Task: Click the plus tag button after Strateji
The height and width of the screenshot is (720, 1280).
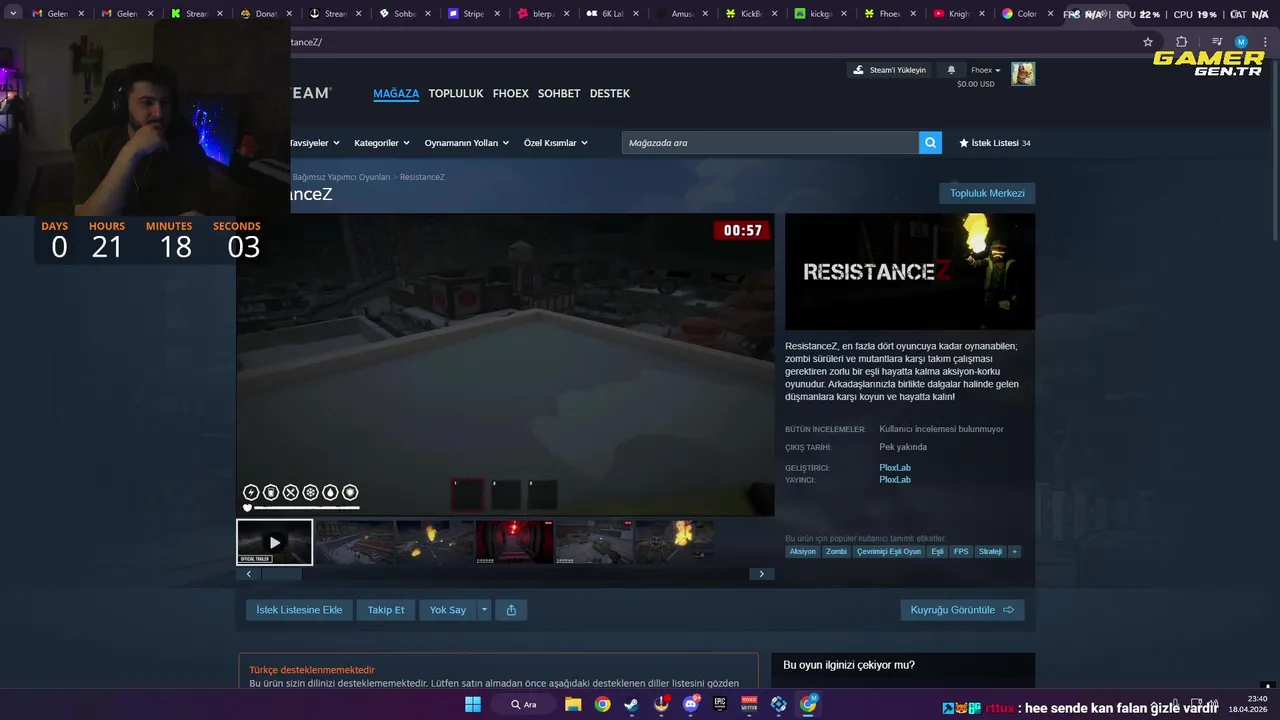Action: click(x=1014, y=552)
